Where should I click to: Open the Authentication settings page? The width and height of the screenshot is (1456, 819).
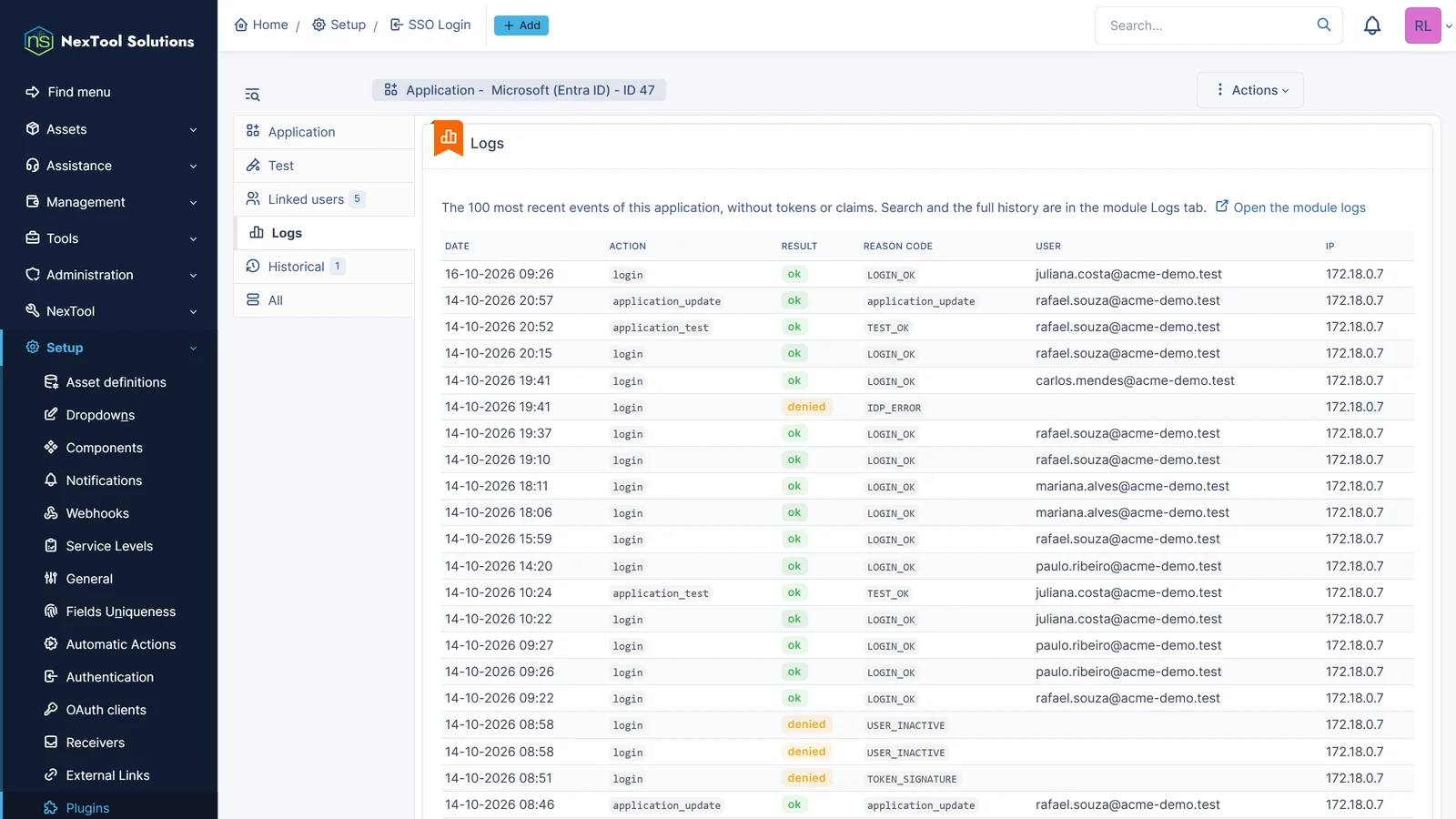tap(109, 677)
